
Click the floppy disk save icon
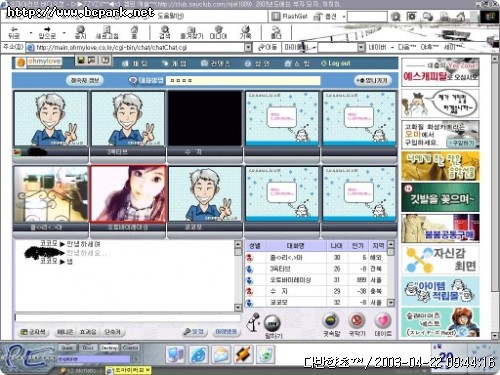pyautogui.click(x=80, y=60)
